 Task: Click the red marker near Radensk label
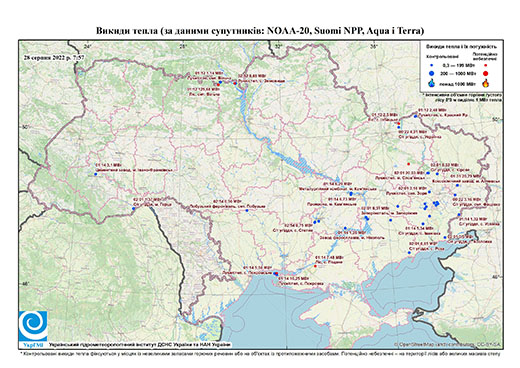coord(315,266)
